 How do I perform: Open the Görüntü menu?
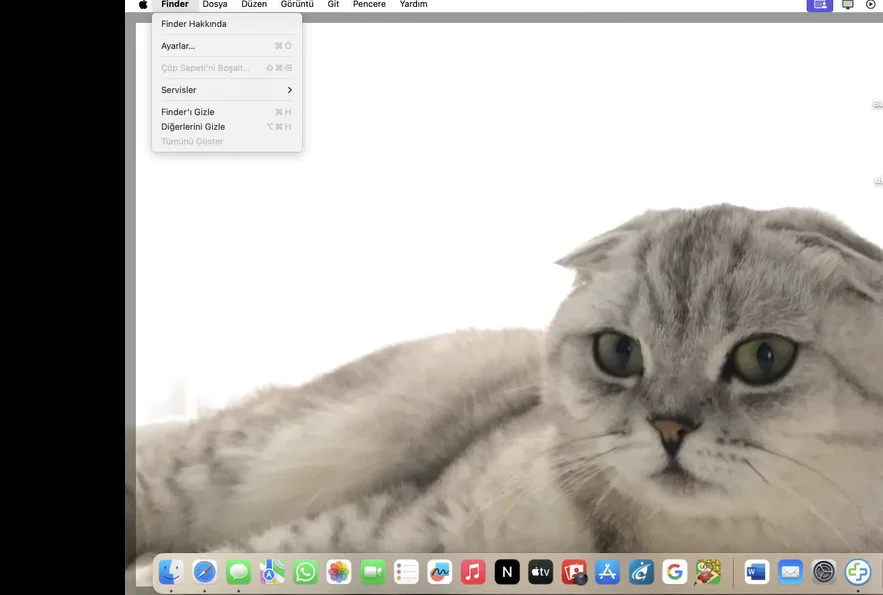pos(297,5)
